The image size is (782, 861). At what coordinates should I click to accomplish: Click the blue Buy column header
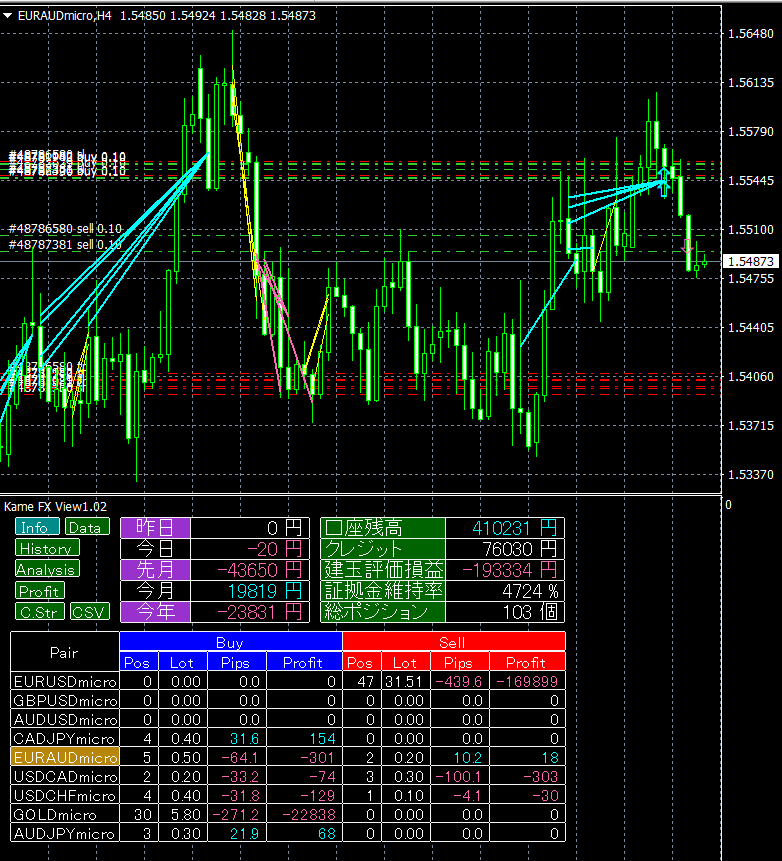(231, 642)
